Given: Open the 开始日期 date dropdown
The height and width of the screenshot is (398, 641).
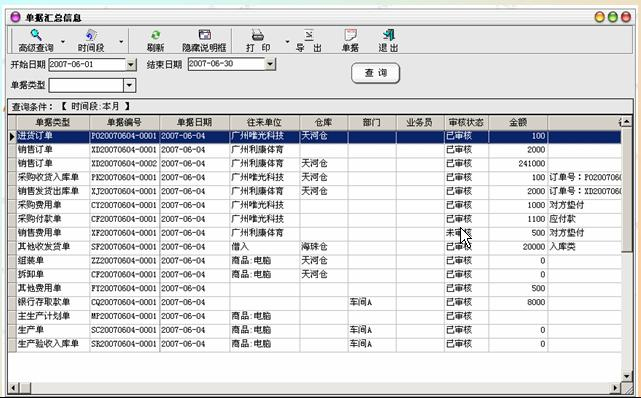Looking at the screenshot, I should (x=131, y=65).
